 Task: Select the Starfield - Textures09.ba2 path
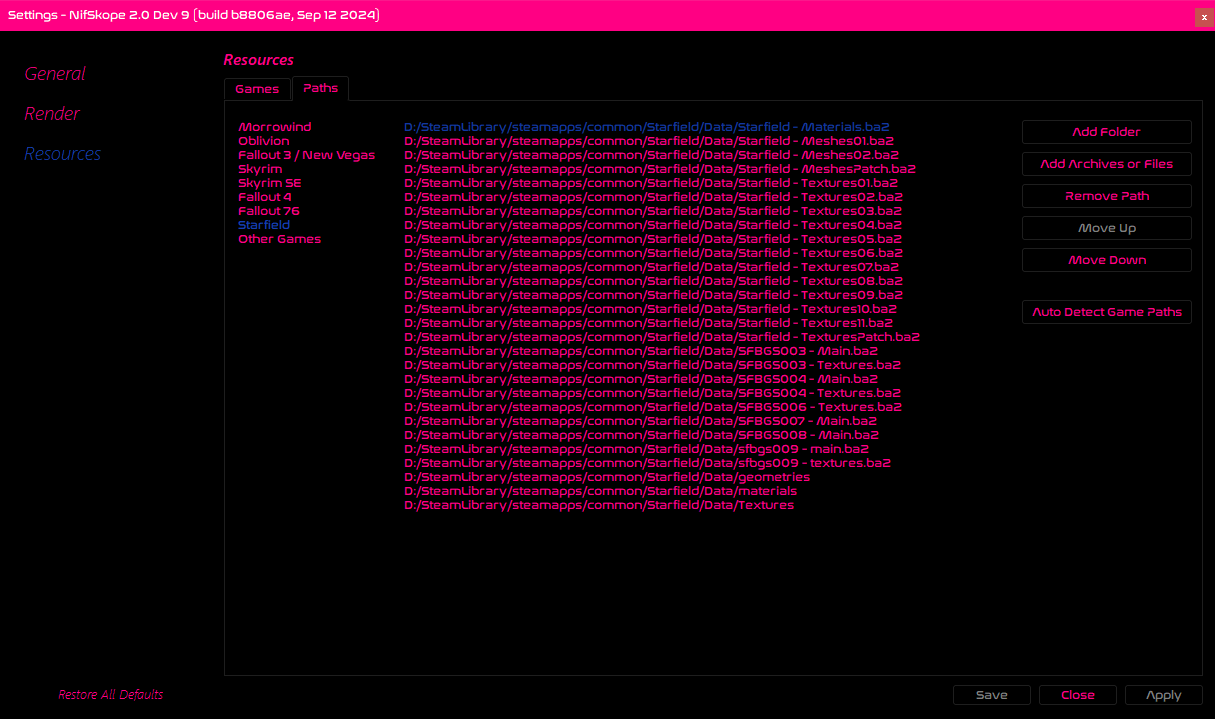(x=653, y=295)
